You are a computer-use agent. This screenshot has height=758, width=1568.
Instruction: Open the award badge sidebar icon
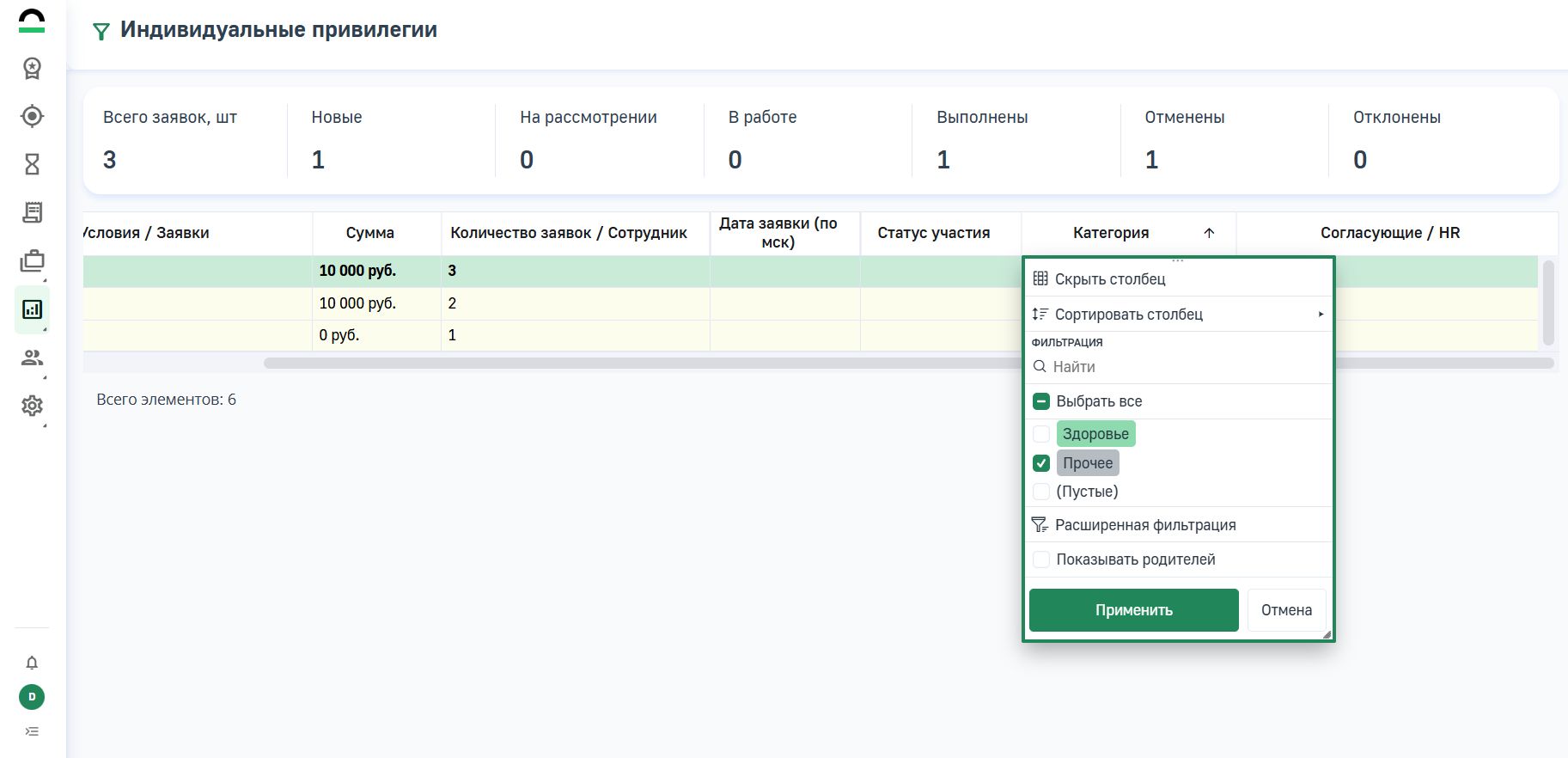(32, 68)
